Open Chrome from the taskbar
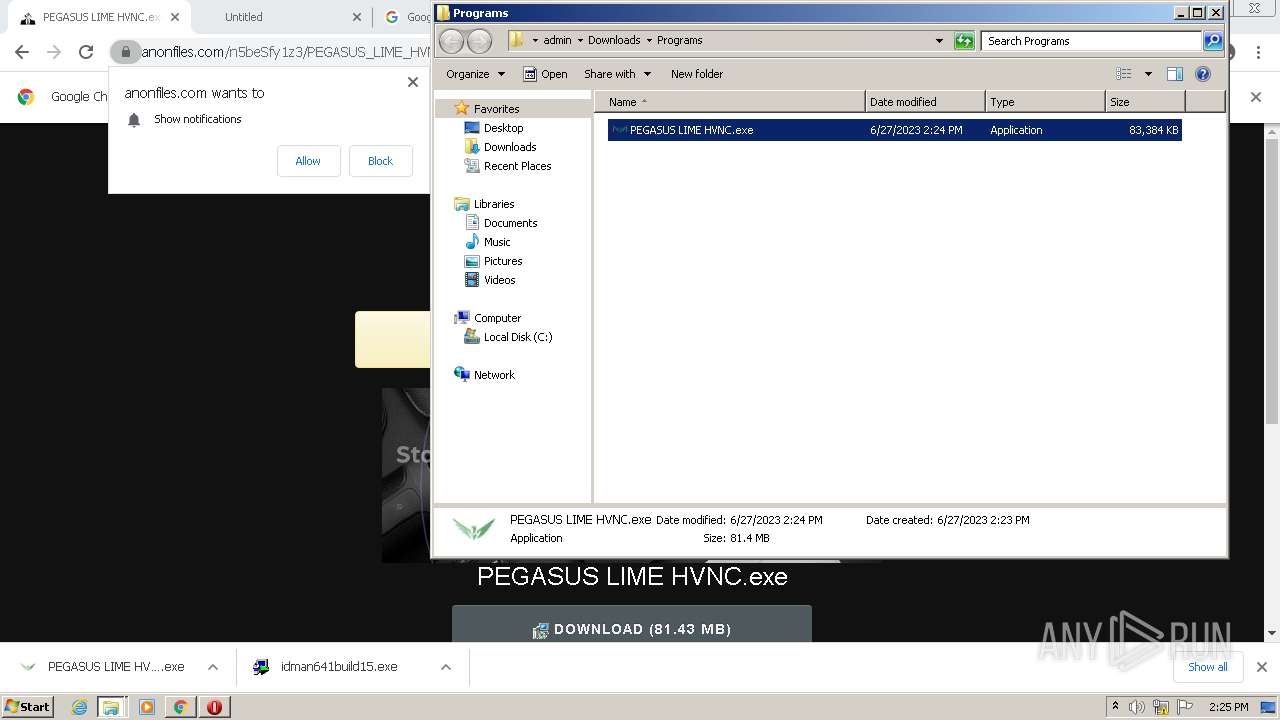Image resolution: width=1280 pixels, height=720 pixels. [180, 707]
